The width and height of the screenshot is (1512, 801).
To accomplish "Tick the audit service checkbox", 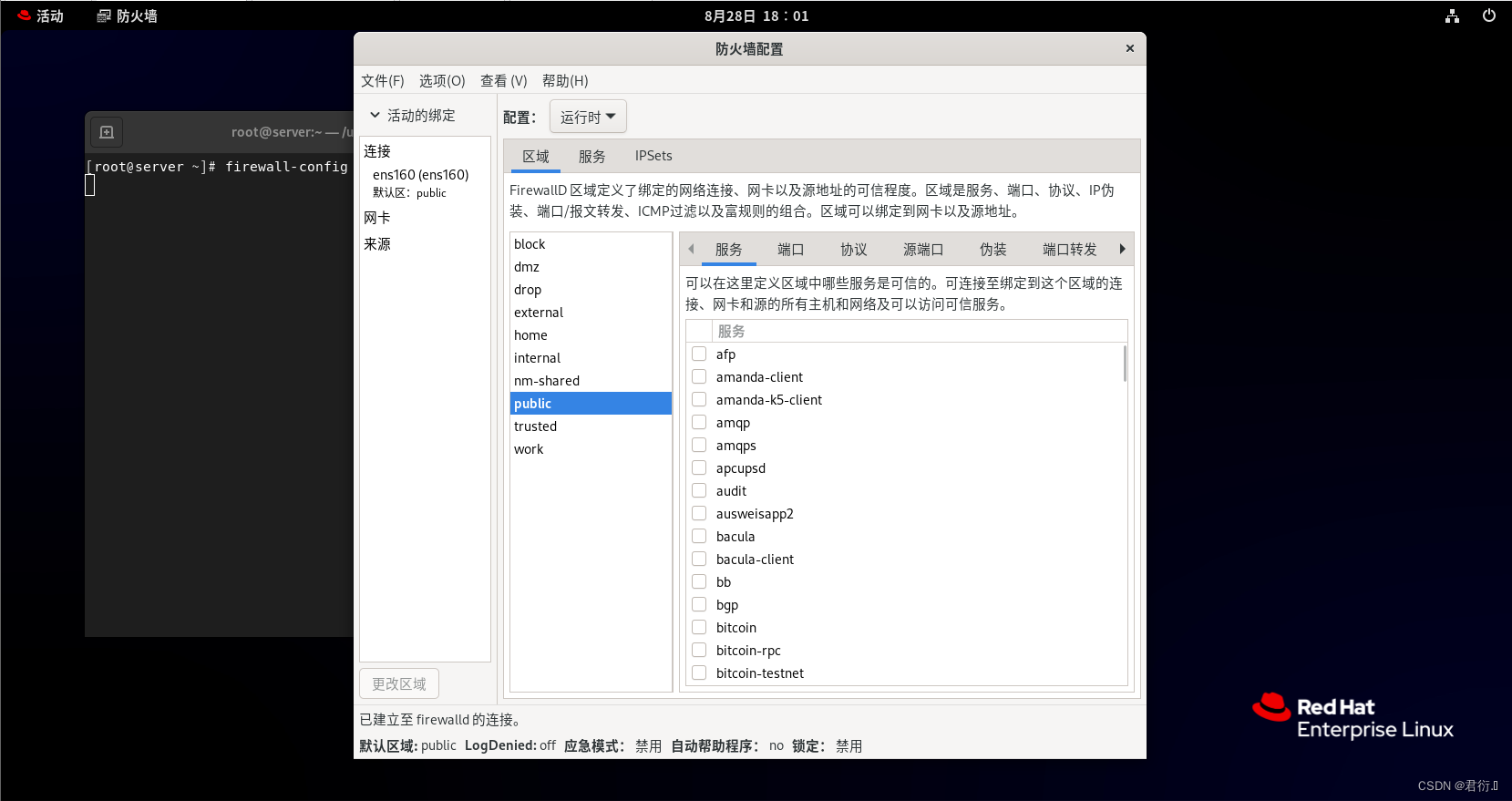I will (x=699, y=490).
